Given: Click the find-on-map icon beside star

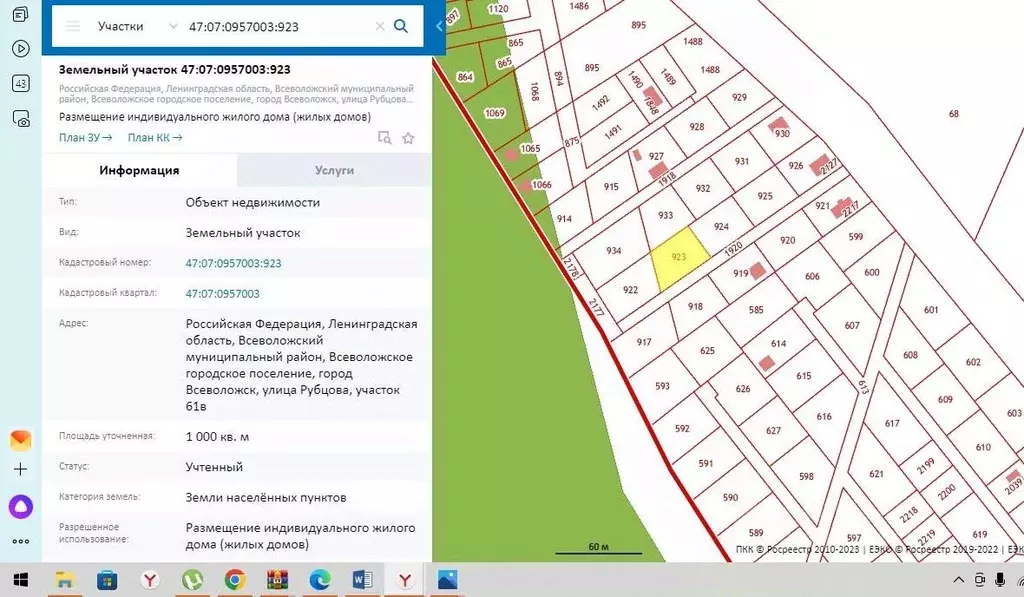Looking at the screenshot, I should (384, 138).
